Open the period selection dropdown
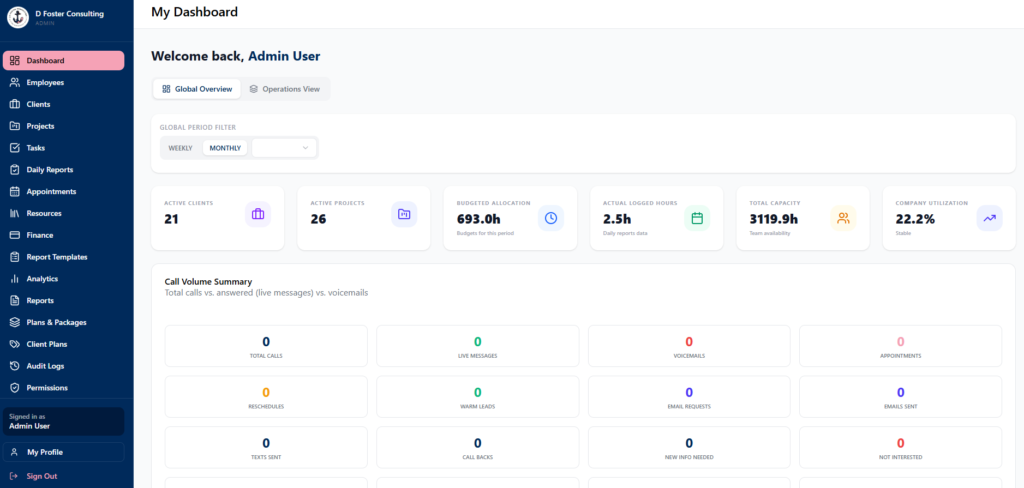Image resolution: width=1024 pixels, height=488 pixels. tap(284, 148)
